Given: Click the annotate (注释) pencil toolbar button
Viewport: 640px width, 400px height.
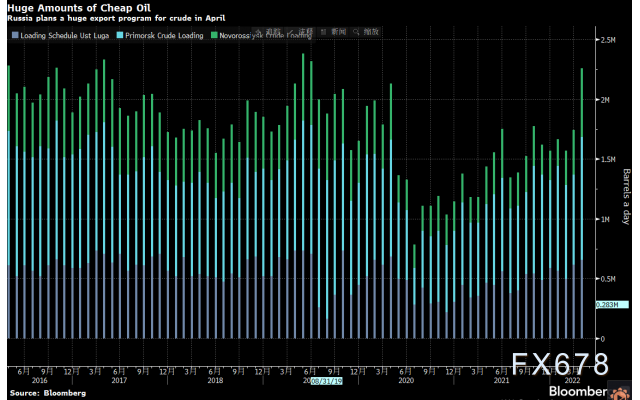Looking at the screenshot, I should coord(300,31).
